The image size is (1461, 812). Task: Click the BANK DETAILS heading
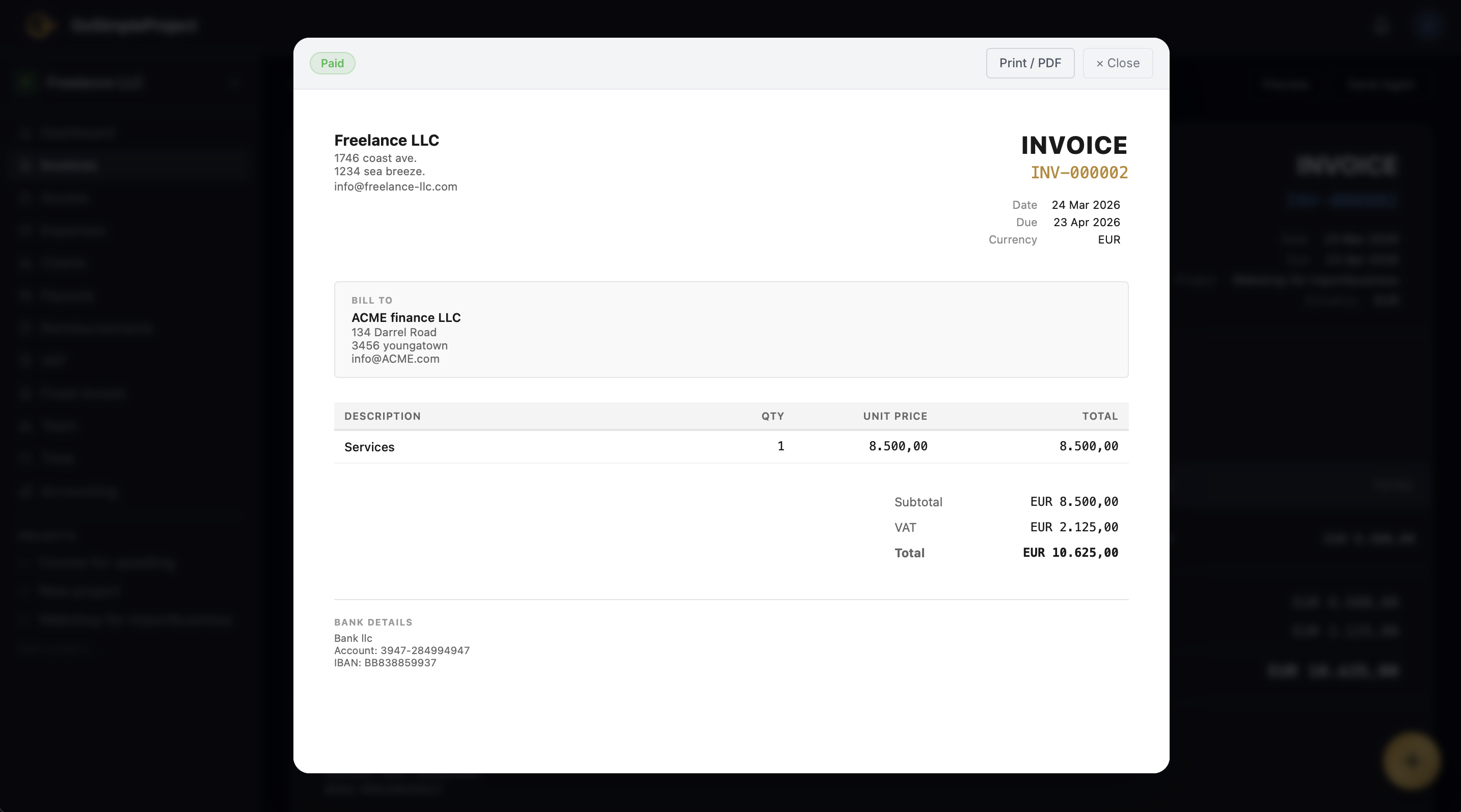373,622
